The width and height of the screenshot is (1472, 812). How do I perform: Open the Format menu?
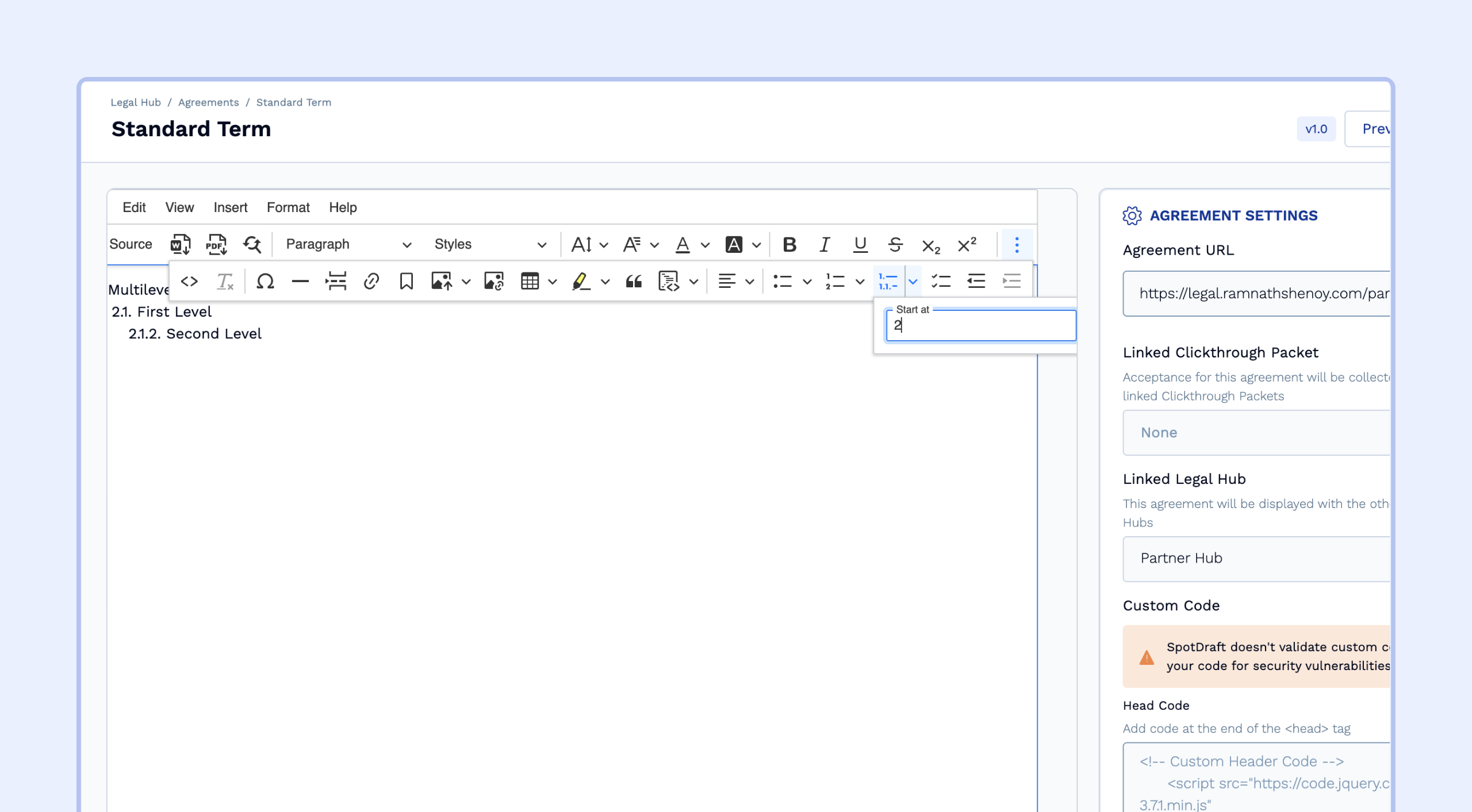288,207
